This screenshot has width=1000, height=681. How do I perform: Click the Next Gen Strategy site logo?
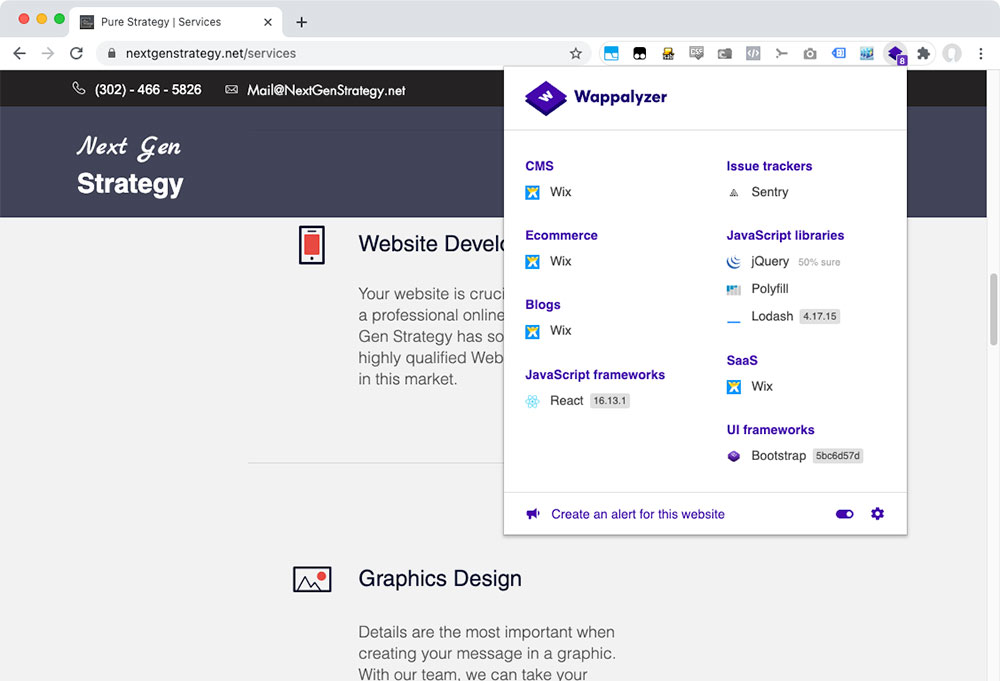pyautogui.click(x=129, y=165)
